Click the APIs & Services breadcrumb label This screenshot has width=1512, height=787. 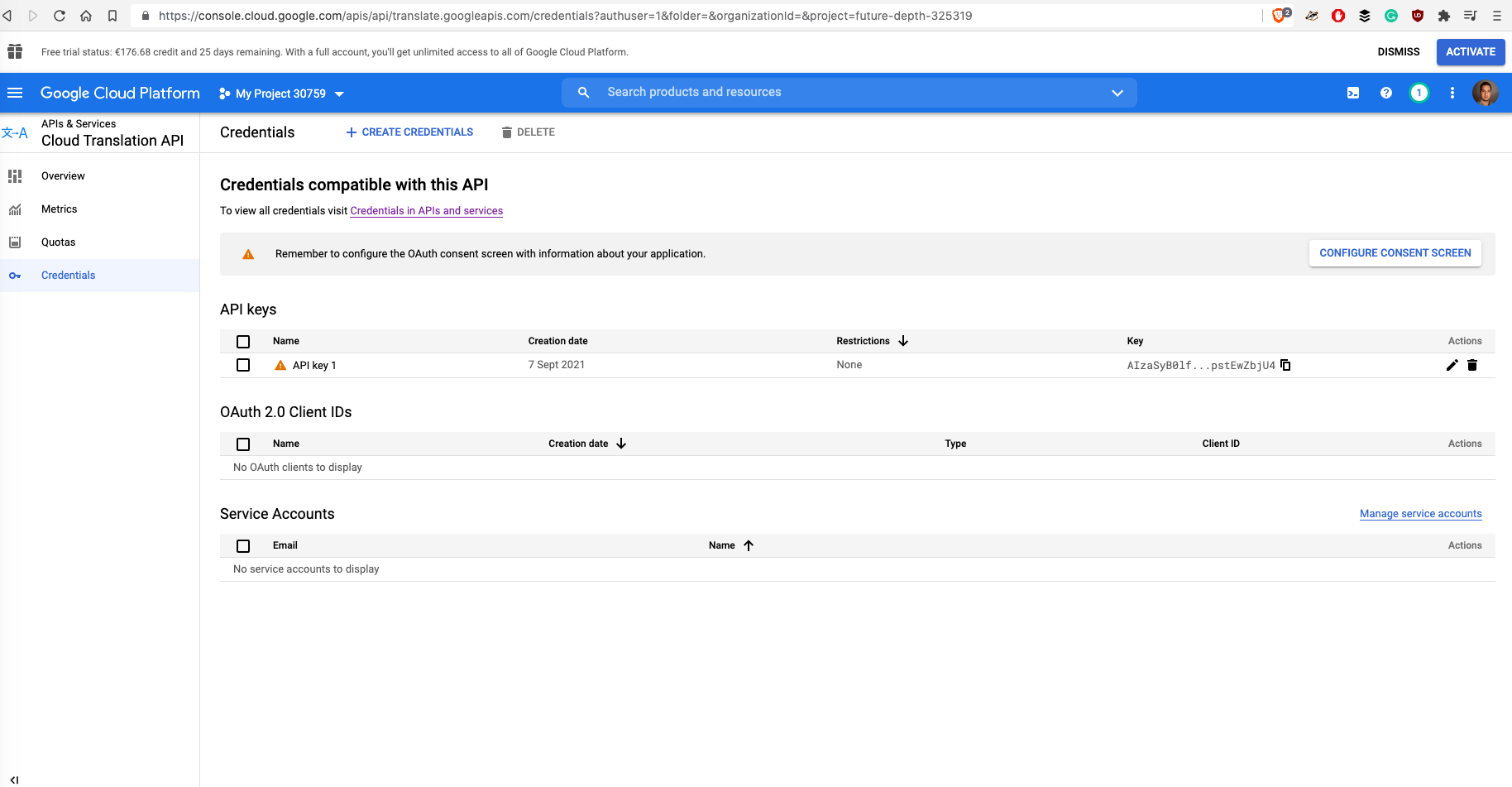click(79, 124)
